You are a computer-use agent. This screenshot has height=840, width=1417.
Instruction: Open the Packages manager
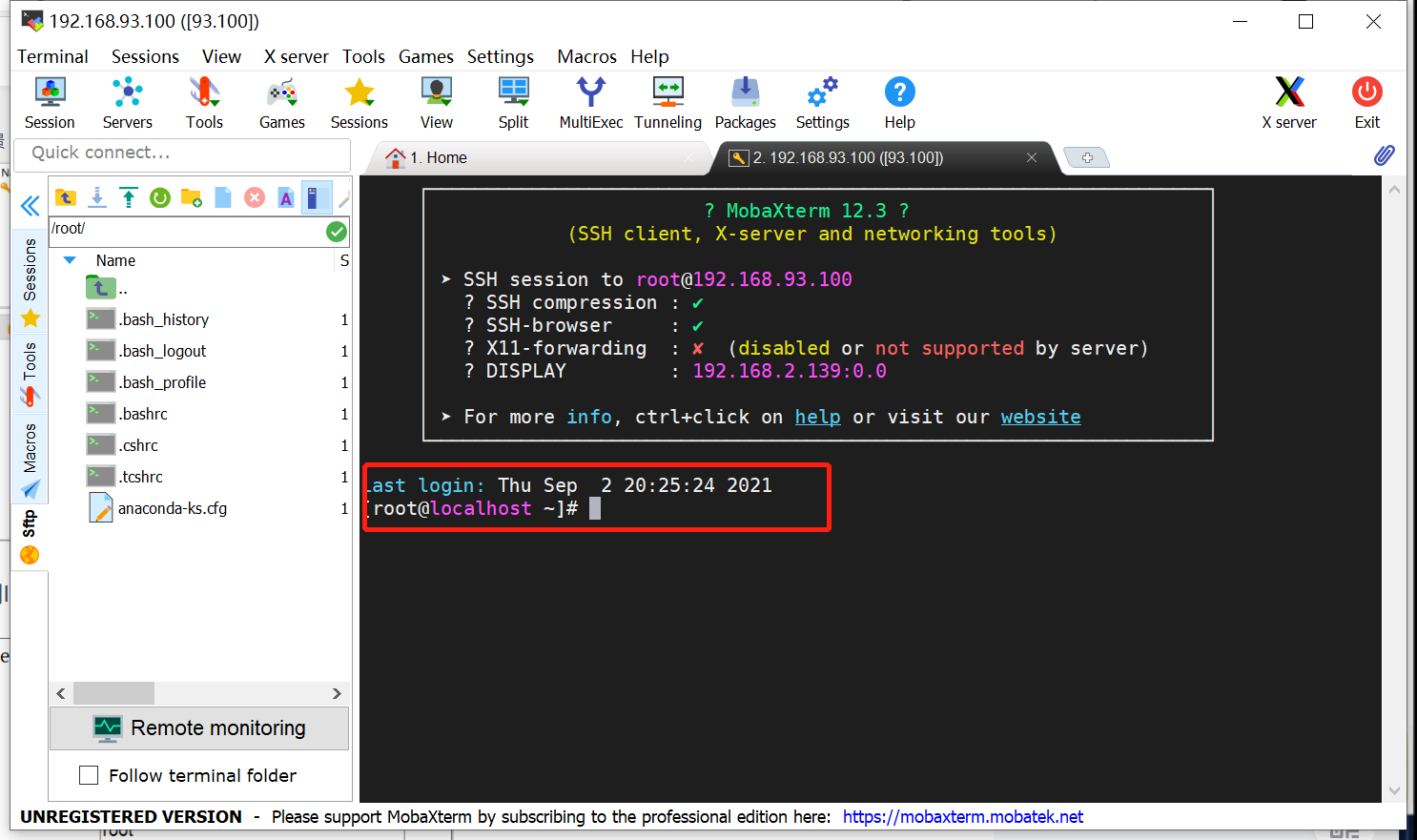pyautogui.click(x=745, y=102)
